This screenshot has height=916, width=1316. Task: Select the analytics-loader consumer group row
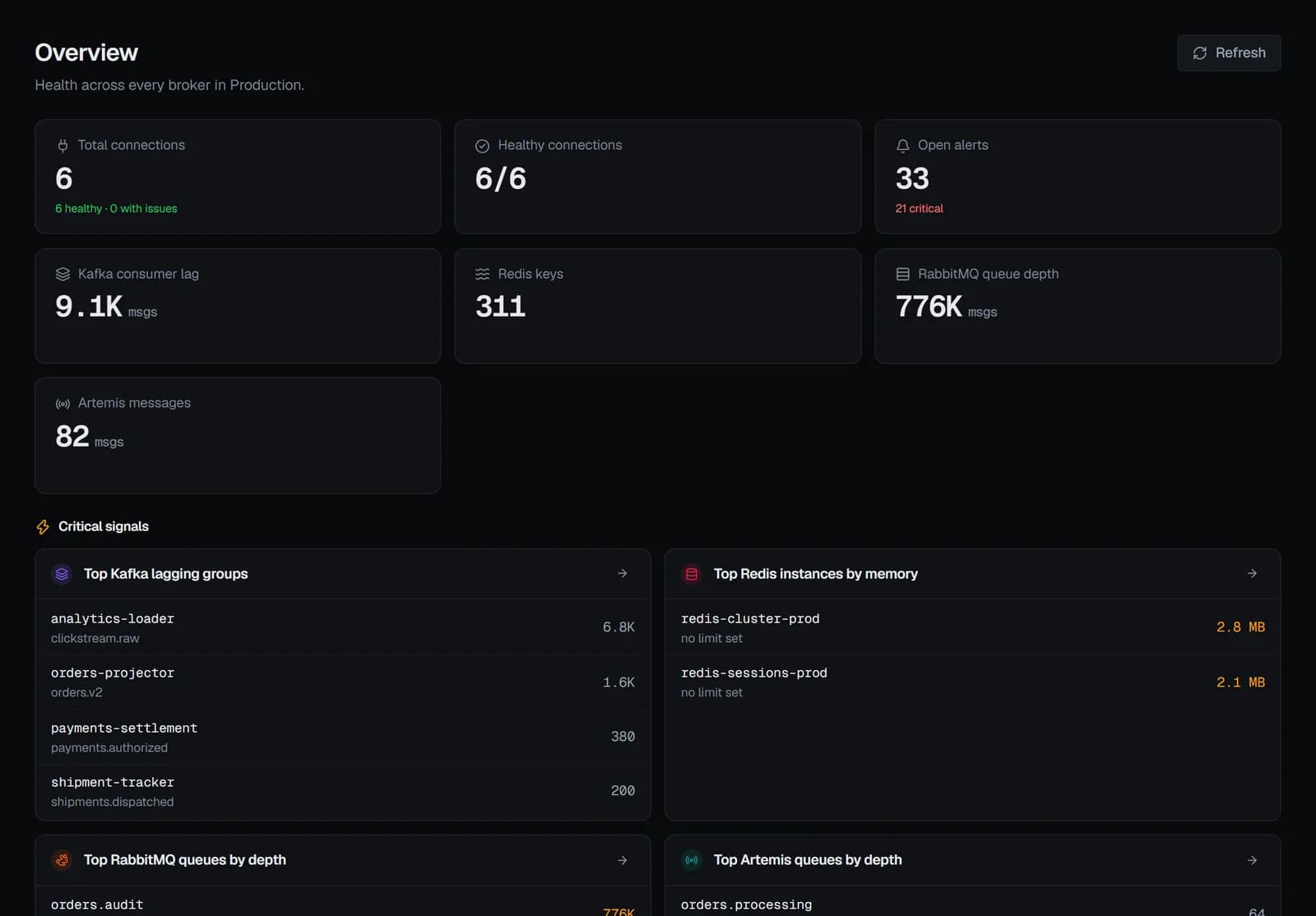(x=343, y=627)
